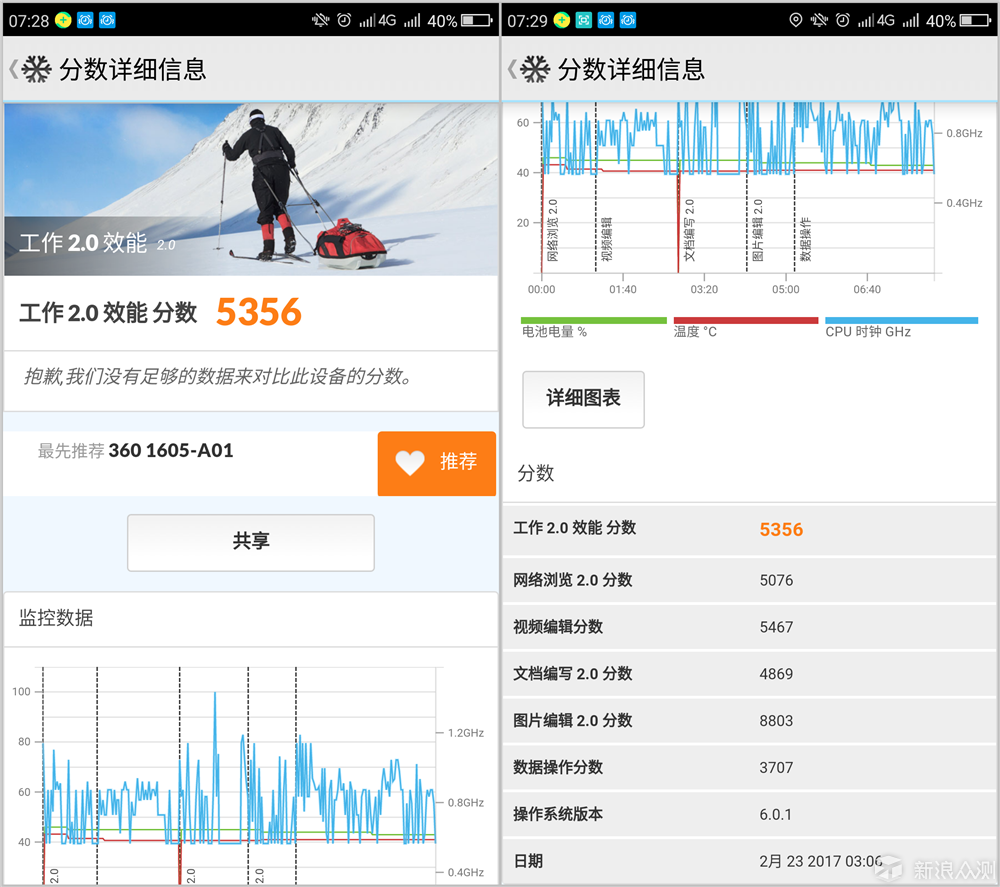Tap the 网络浏览 2.0 marker label in right chart
The width and height of the screenshot is (1000, 887).
coord(553,230)
